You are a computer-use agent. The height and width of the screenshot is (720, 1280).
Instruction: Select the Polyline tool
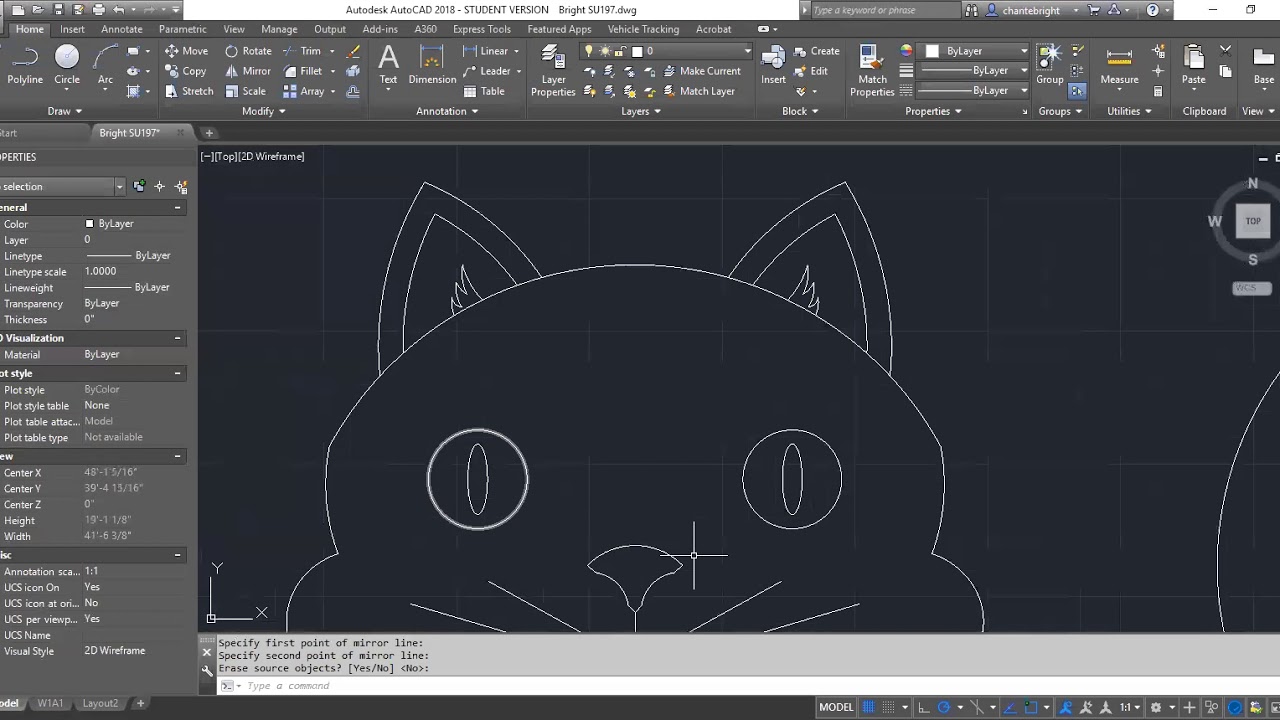click(x=25, y=65)
